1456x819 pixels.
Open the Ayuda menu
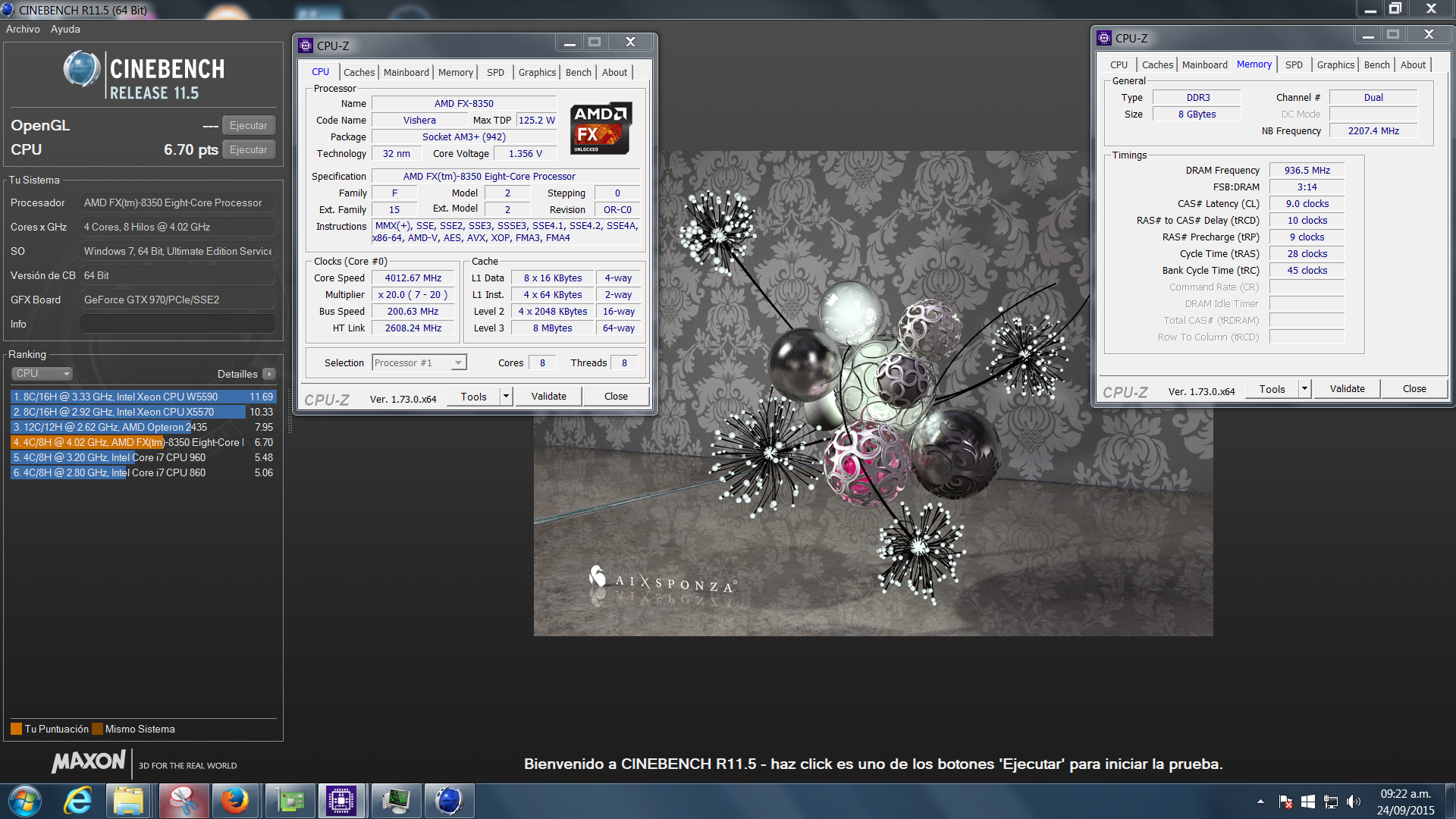tap(65, 29)
